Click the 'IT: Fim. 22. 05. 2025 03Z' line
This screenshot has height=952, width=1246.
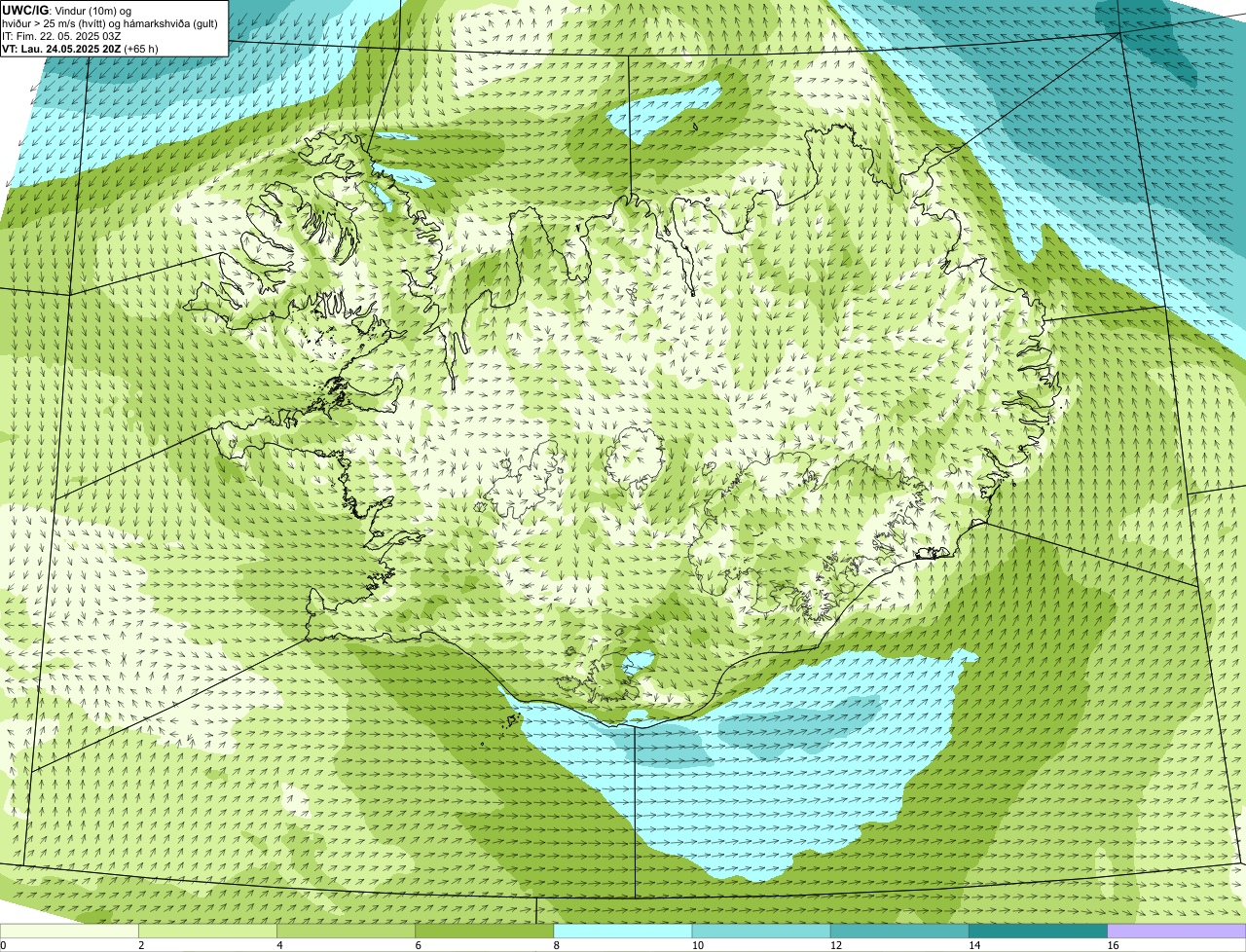[x=61, y=36]
